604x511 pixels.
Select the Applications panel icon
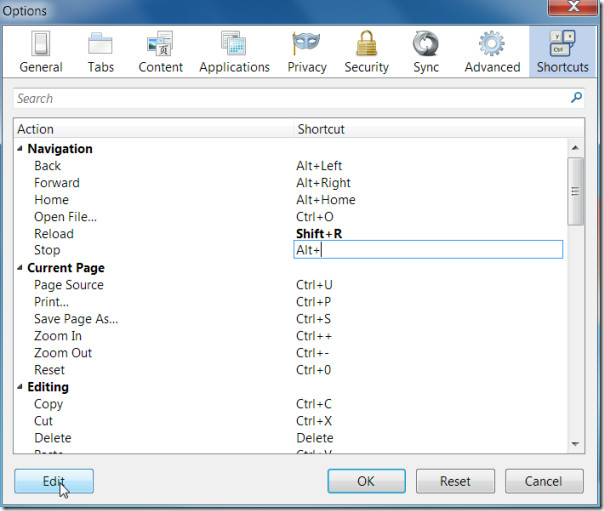click(234, 46)
